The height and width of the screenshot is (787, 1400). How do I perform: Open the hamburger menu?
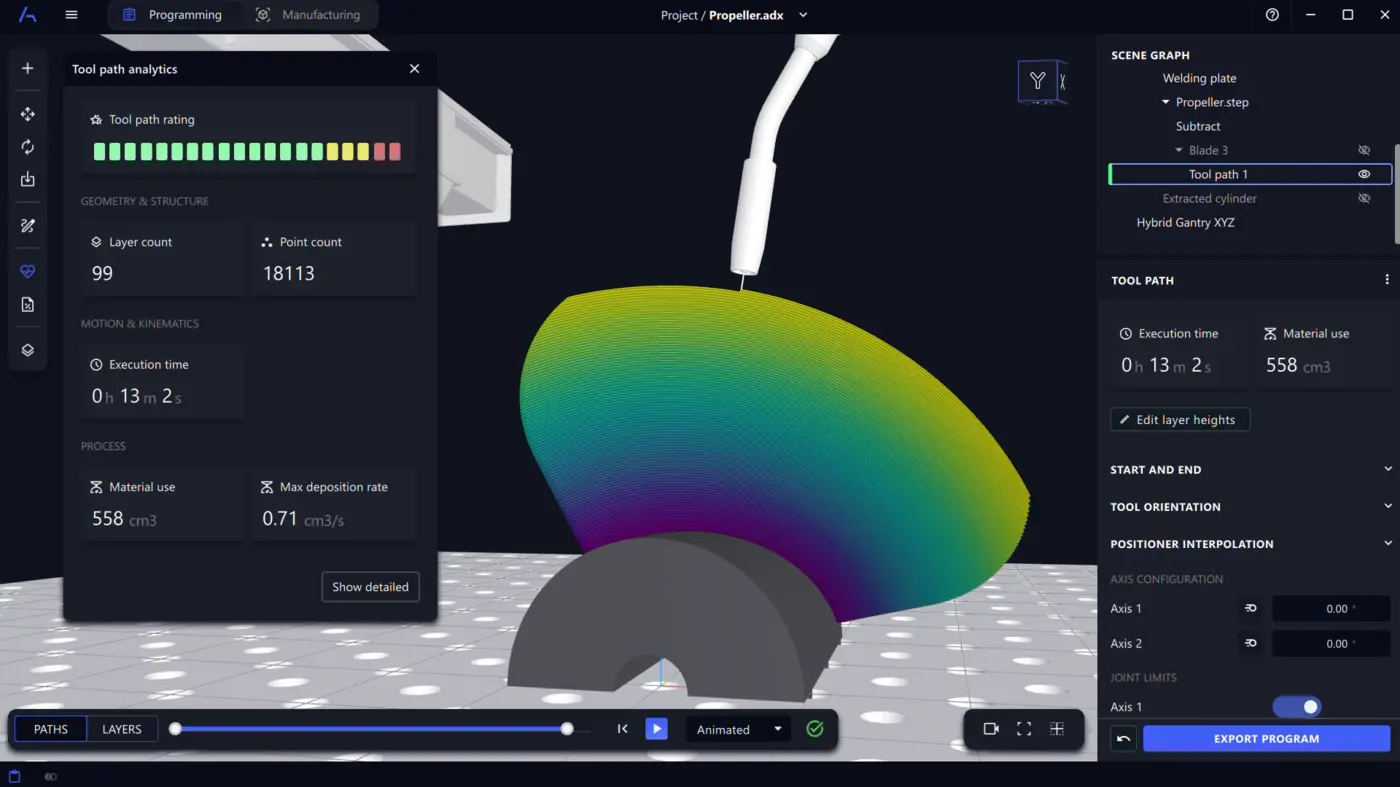71,15
